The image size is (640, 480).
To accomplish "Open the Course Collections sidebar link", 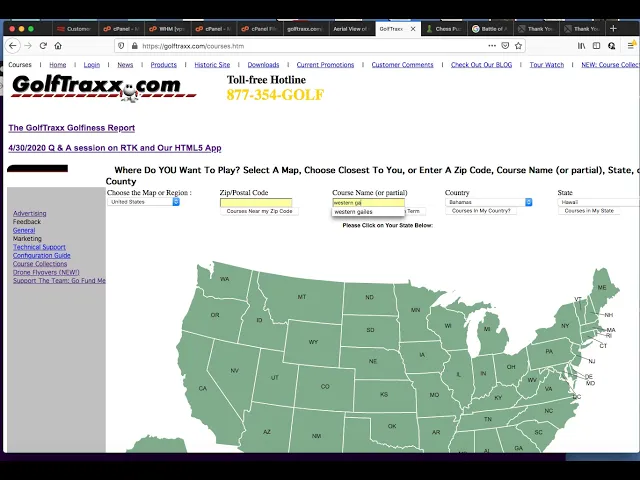I will click(x=40, y=264).
